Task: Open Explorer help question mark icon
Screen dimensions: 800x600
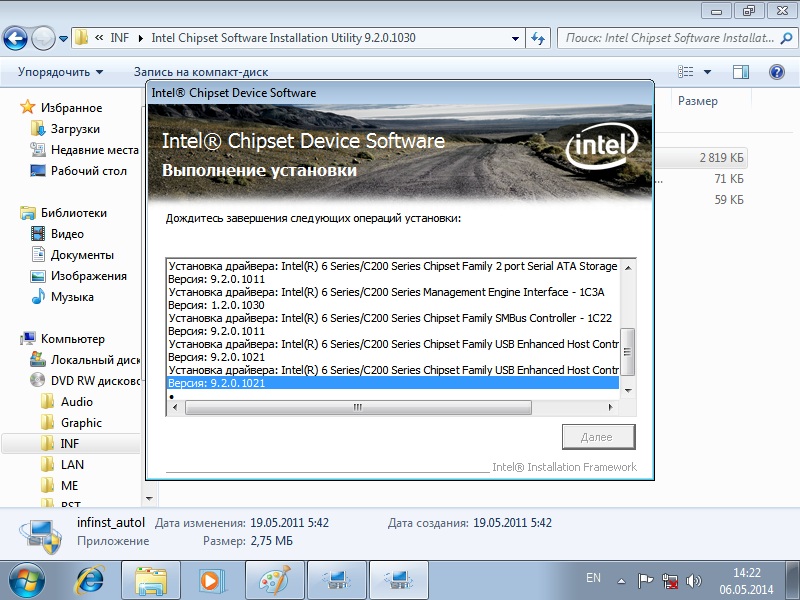Action: click(x=777, y=72)
